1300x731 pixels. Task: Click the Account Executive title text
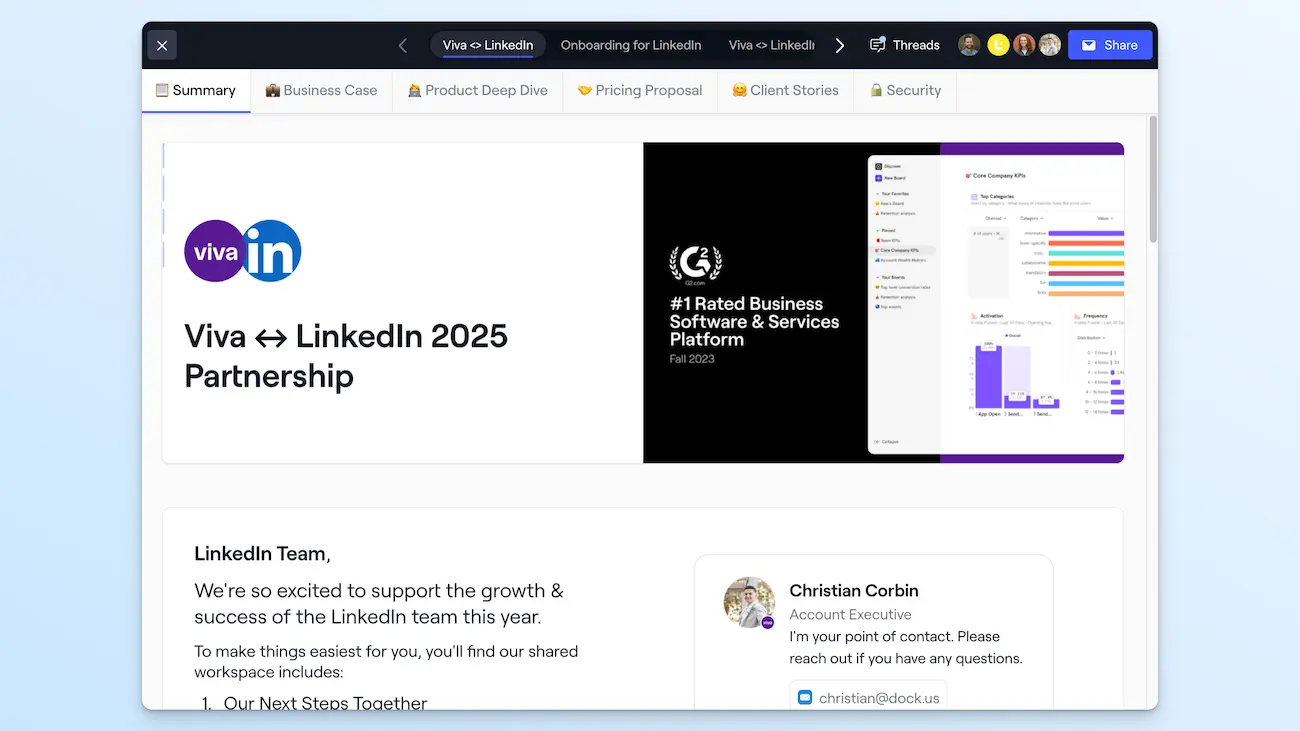click(850, 614)
